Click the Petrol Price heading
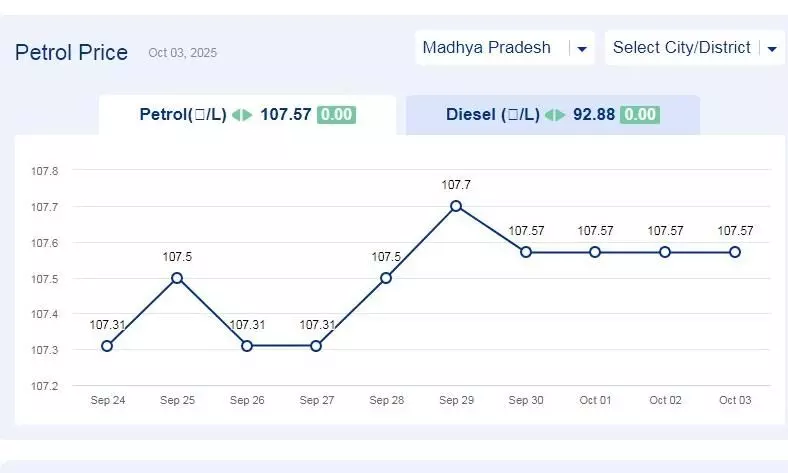 click(x=71, y=52)
